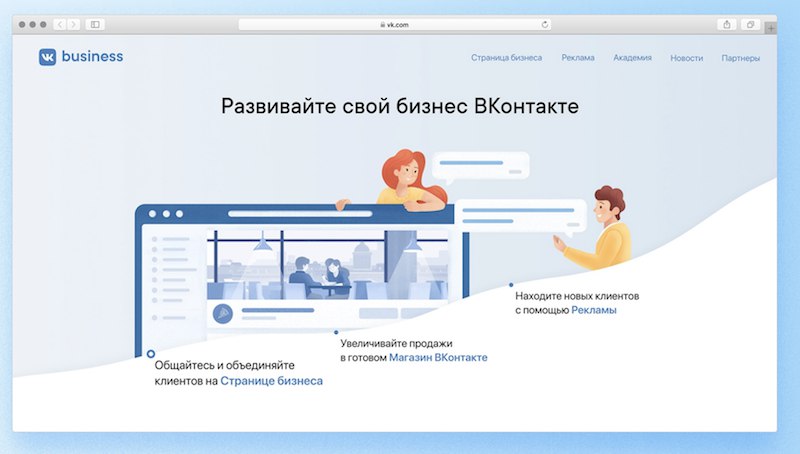Click the lock icon in address bar
Viewport: 800px width, 454px height.
pos(383,24)
